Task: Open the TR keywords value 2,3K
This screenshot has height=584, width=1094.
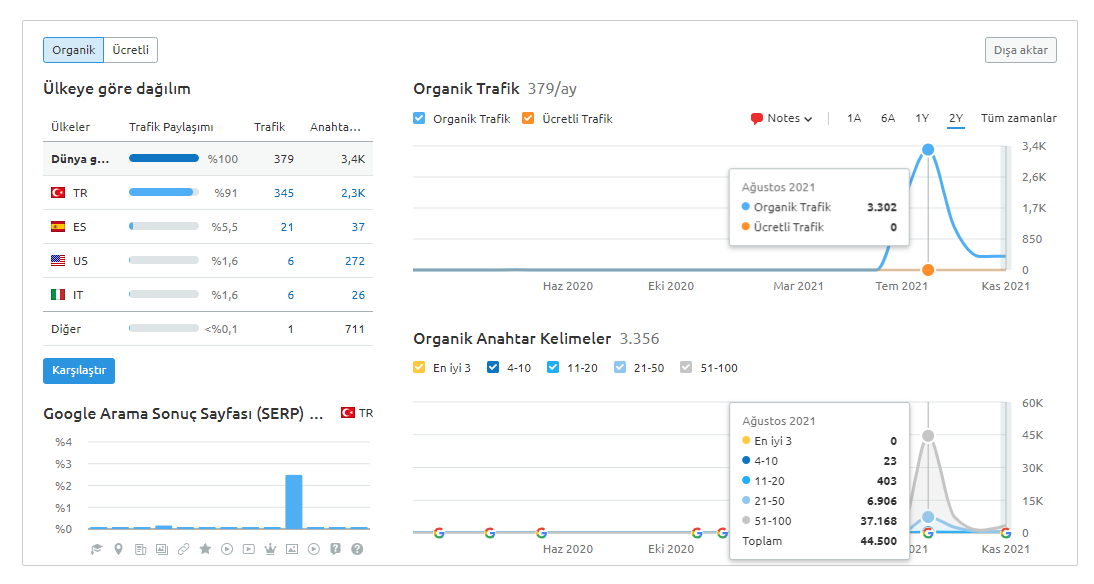Action: 353,193
